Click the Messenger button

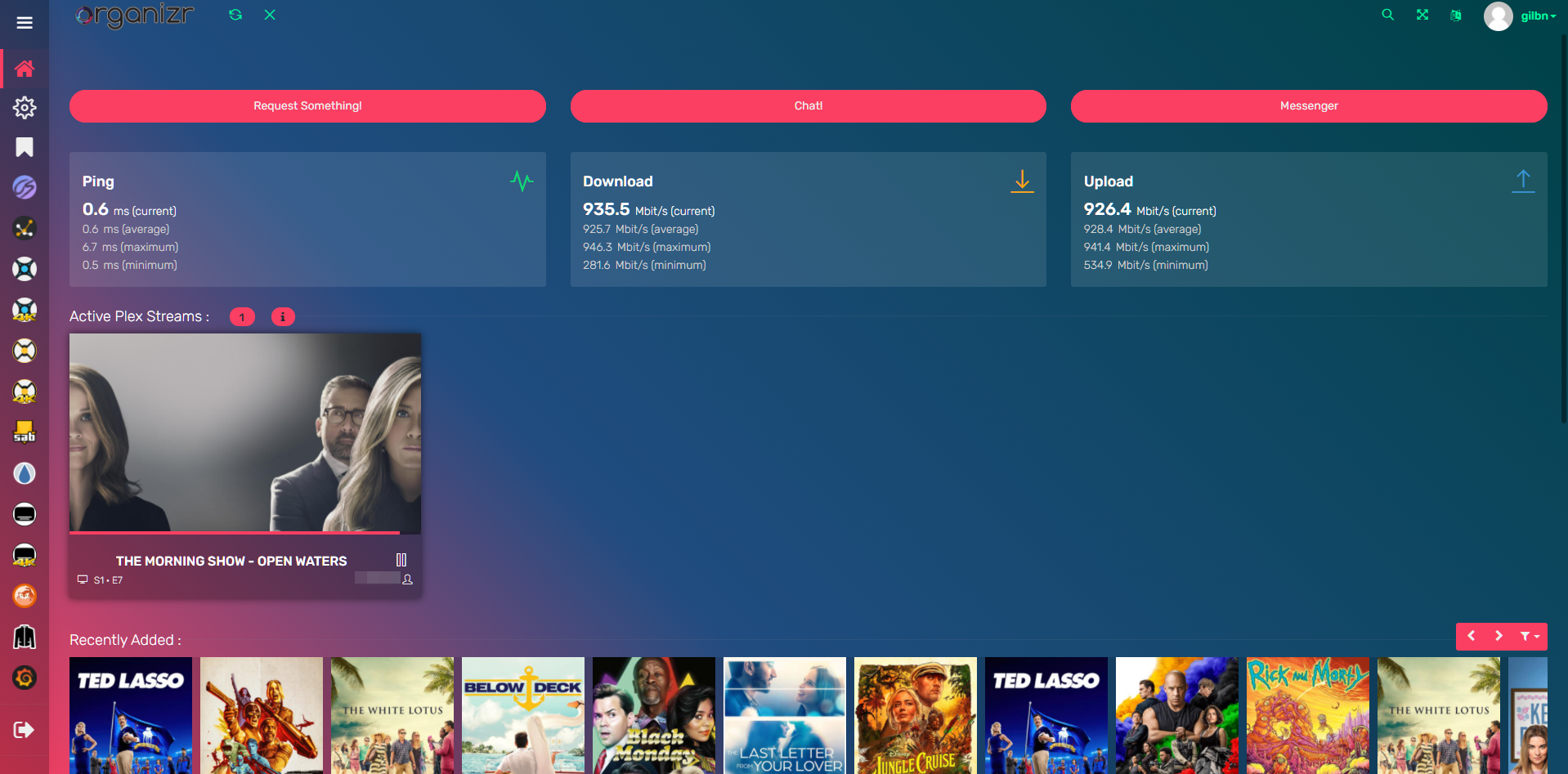(1309, 106)
